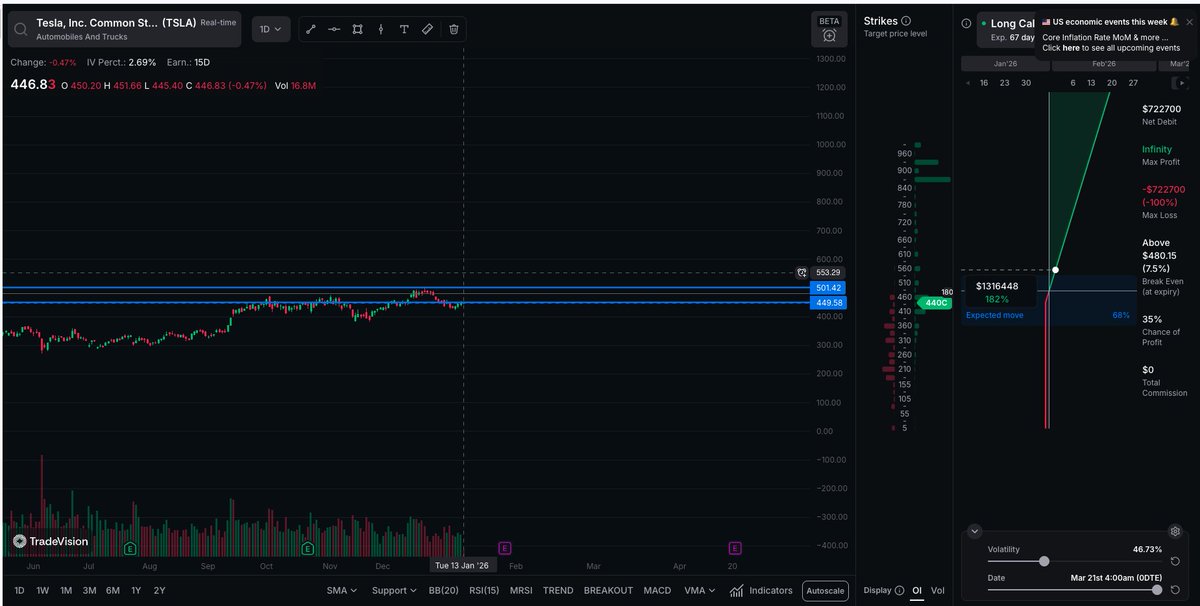The width and height of the screenshot is (1200, 606).
Task: Click the purple earnings E marker near April
Action: [735, 548]
